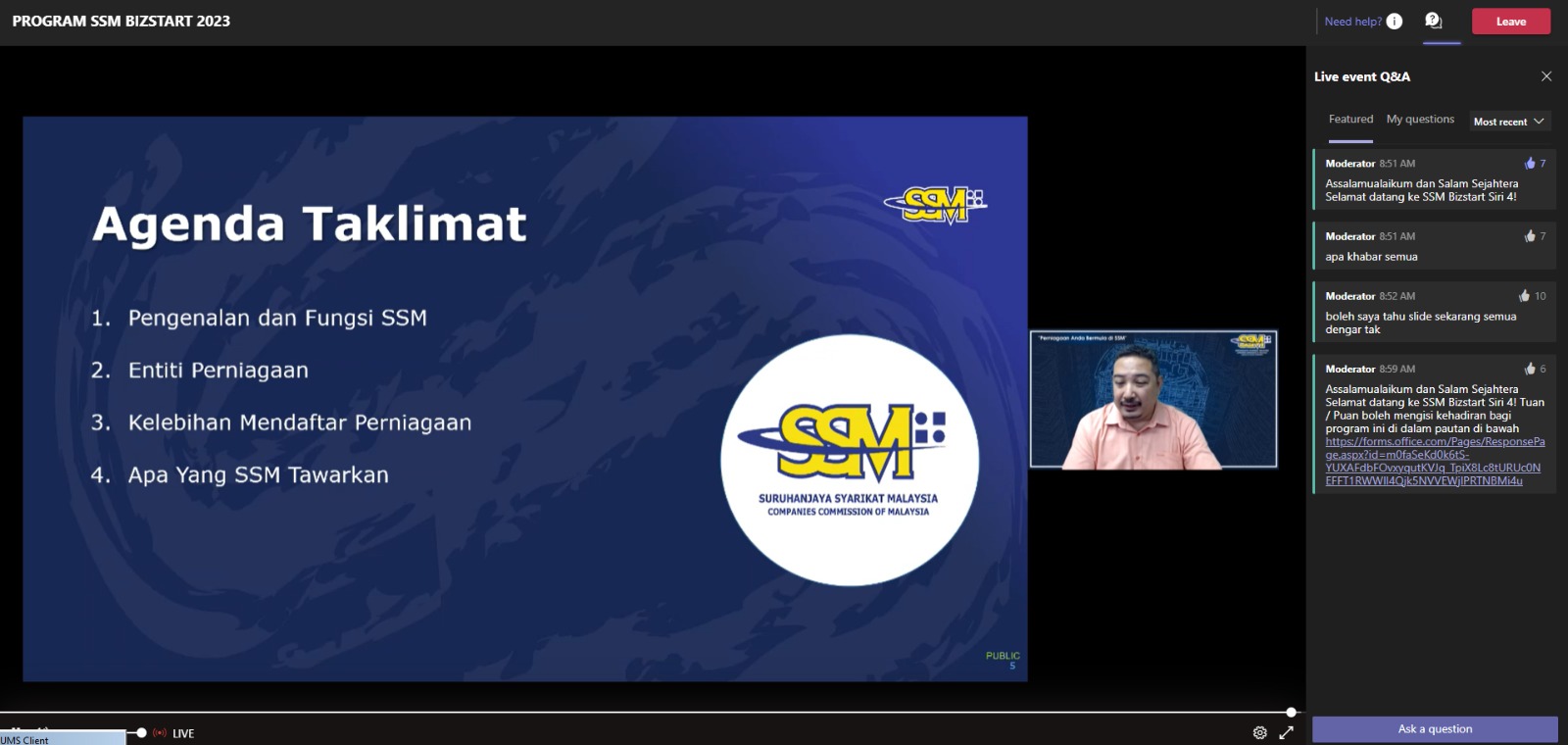
Task: Switch to the My questions tab
Action: pos(1420,120)
